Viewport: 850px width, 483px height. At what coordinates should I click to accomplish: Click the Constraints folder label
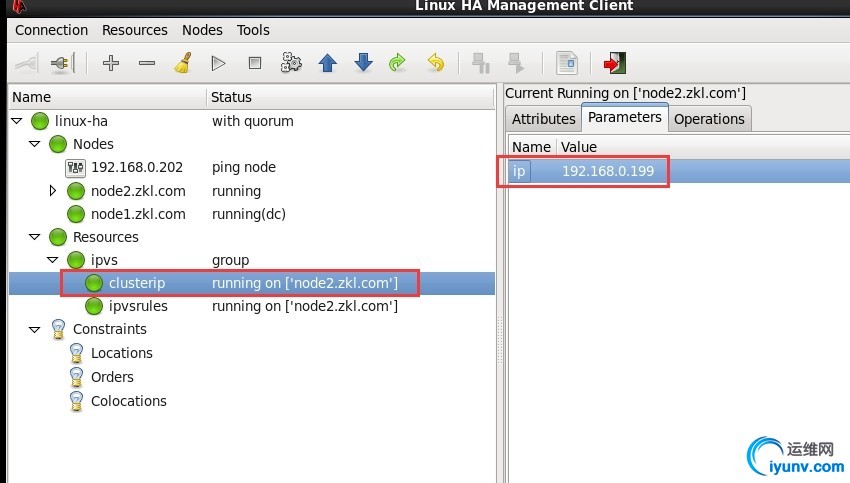tap(110, 330)
